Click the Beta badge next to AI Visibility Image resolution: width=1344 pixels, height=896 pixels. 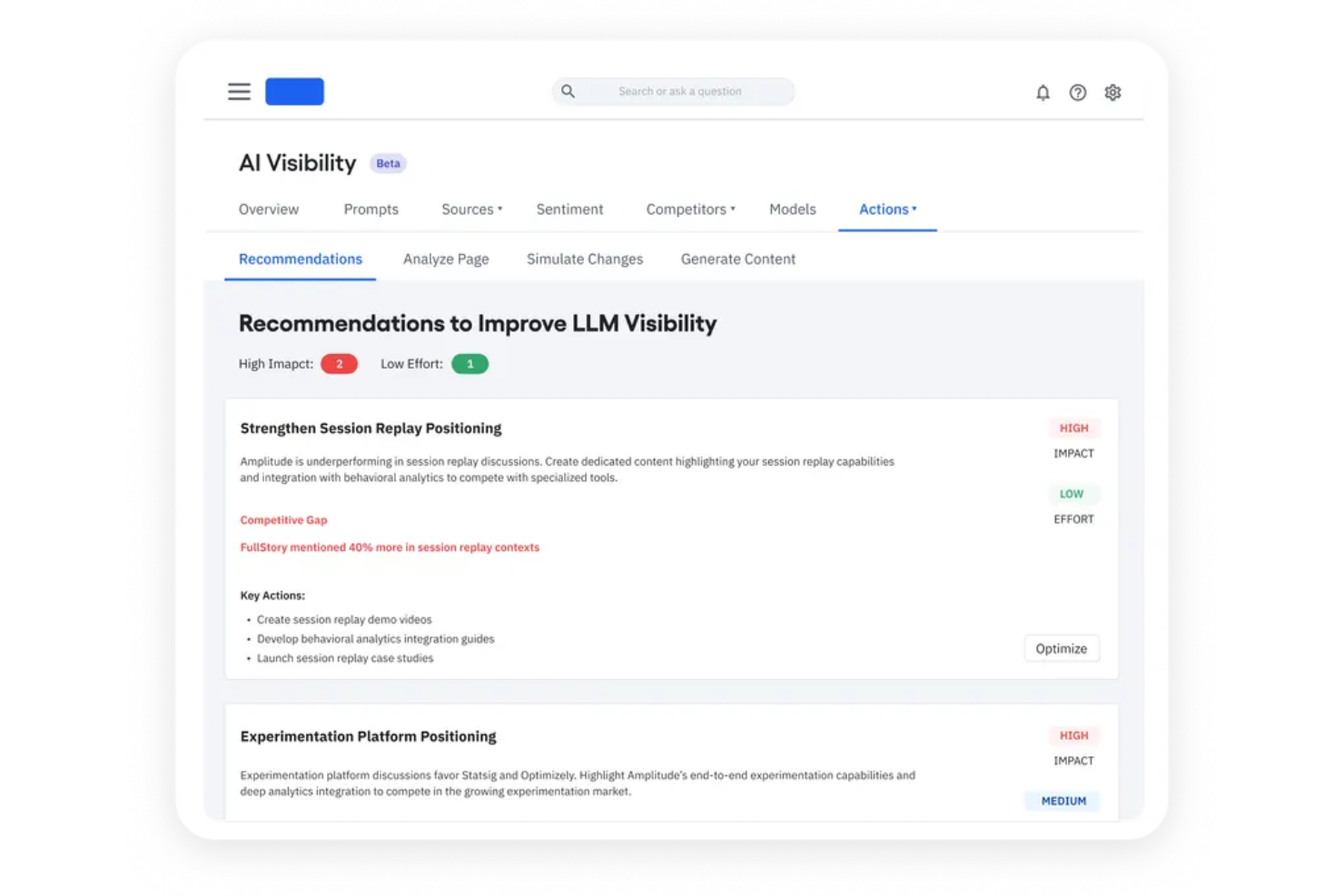tap(388, 163)
